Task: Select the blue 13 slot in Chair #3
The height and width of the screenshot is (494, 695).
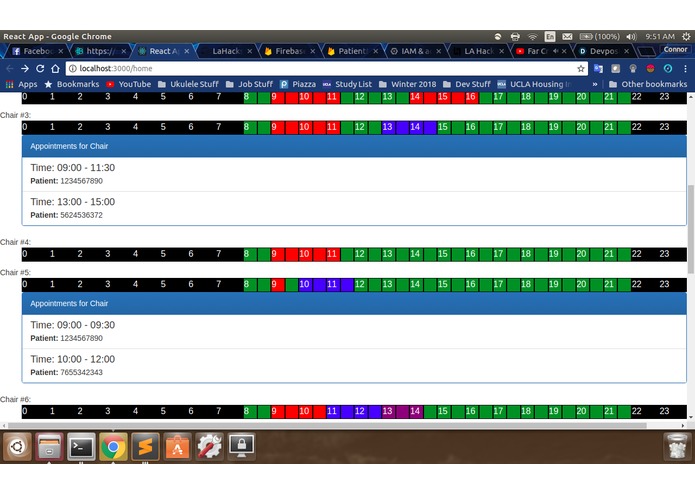Action: point(389,127)
